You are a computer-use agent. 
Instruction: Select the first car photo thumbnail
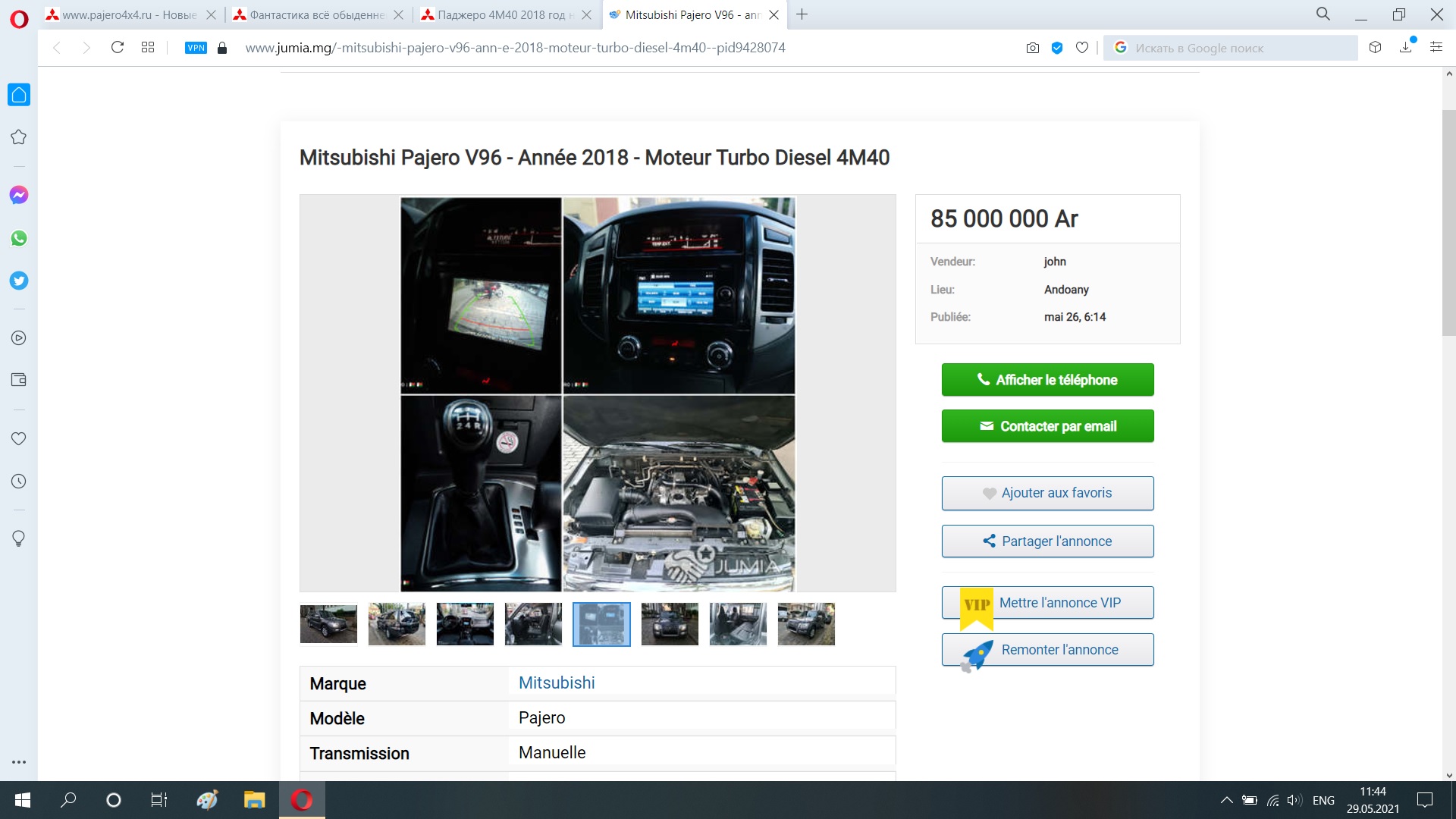pyautogui.click(x=328, y=624)
